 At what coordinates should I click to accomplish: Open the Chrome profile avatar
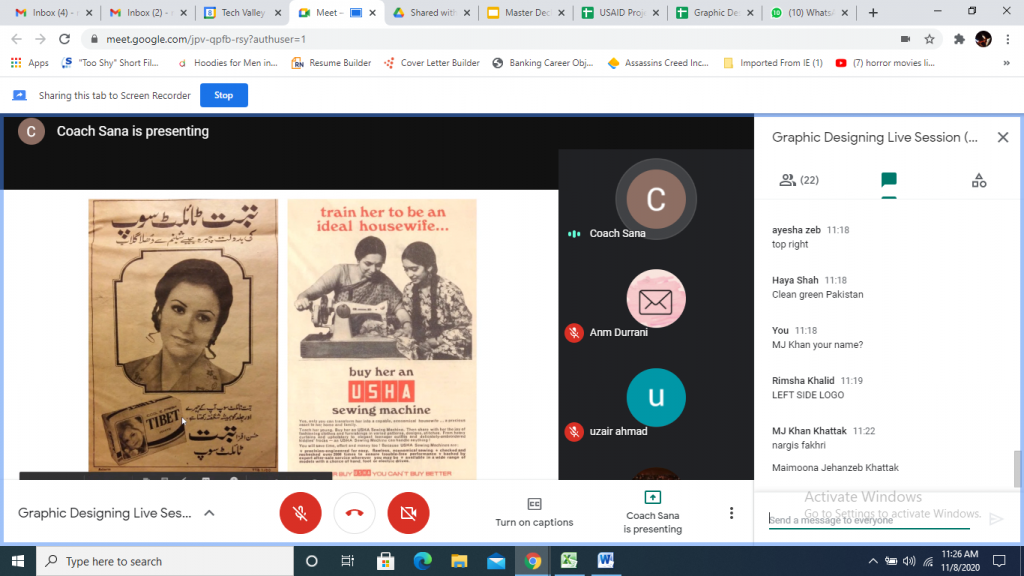click(984, 39)
